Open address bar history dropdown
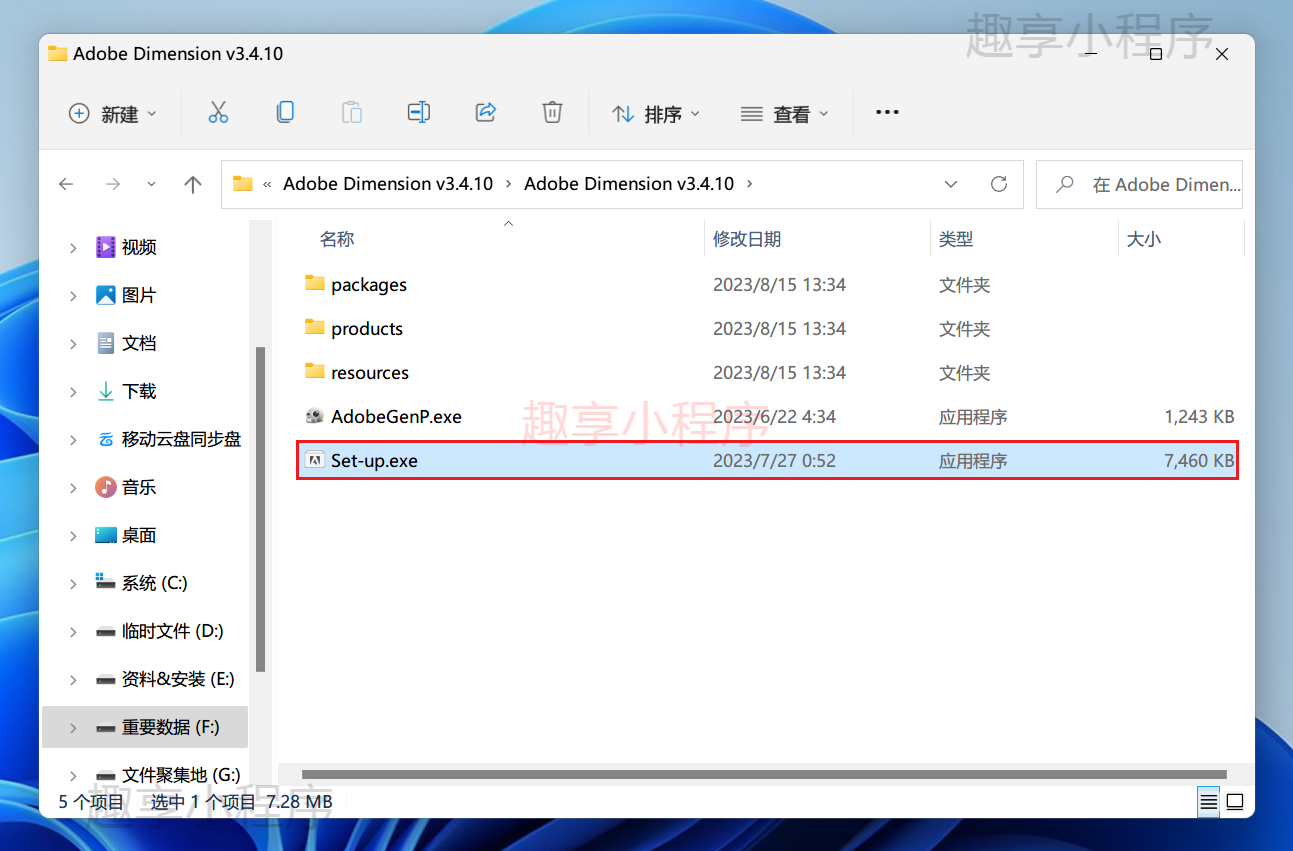 pyautogui.click(x=951, y=184)
